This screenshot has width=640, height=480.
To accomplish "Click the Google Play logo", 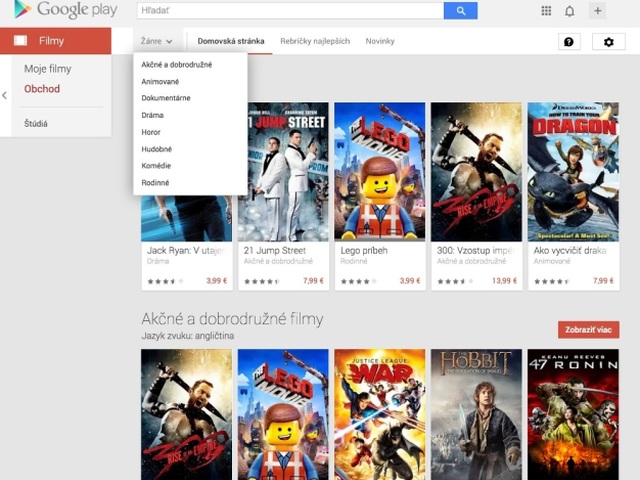I will click(65, 9).
